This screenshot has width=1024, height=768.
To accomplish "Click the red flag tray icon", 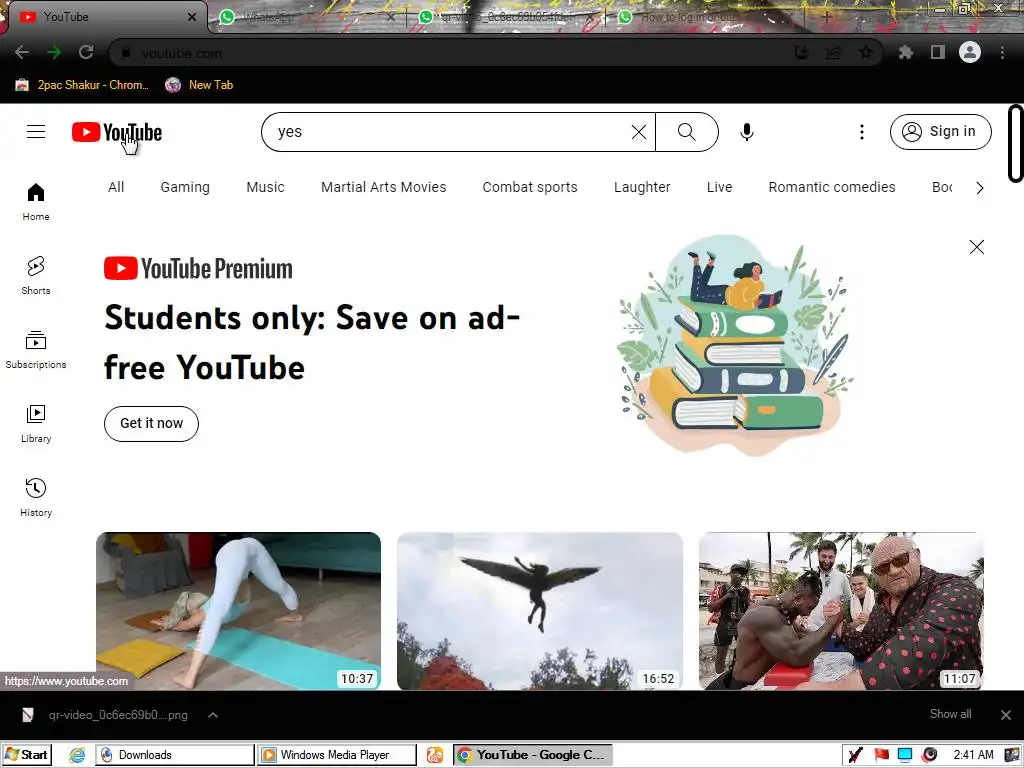I will coord(882,755).
